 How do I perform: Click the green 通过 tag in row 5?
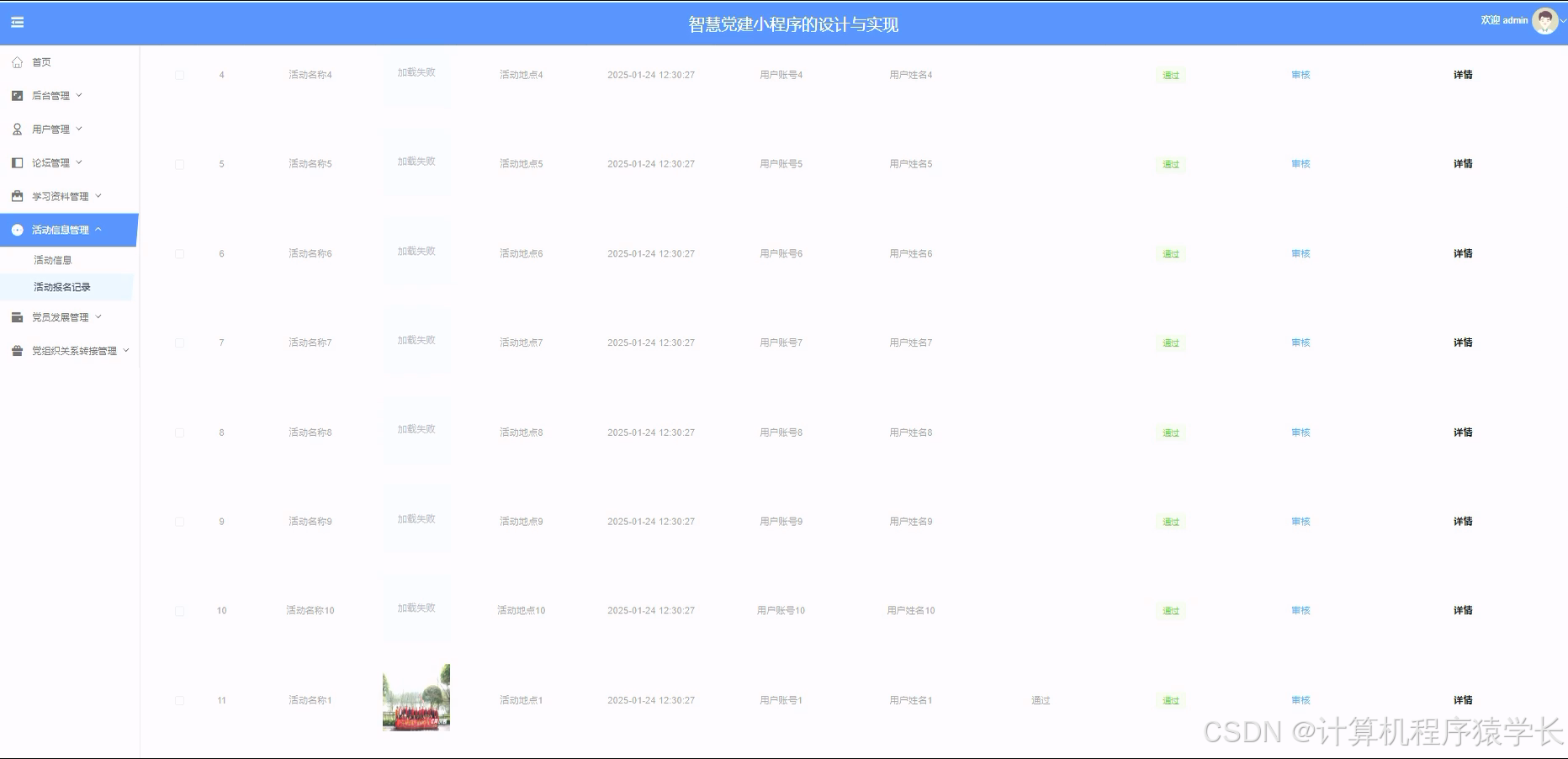[1171, 164]
